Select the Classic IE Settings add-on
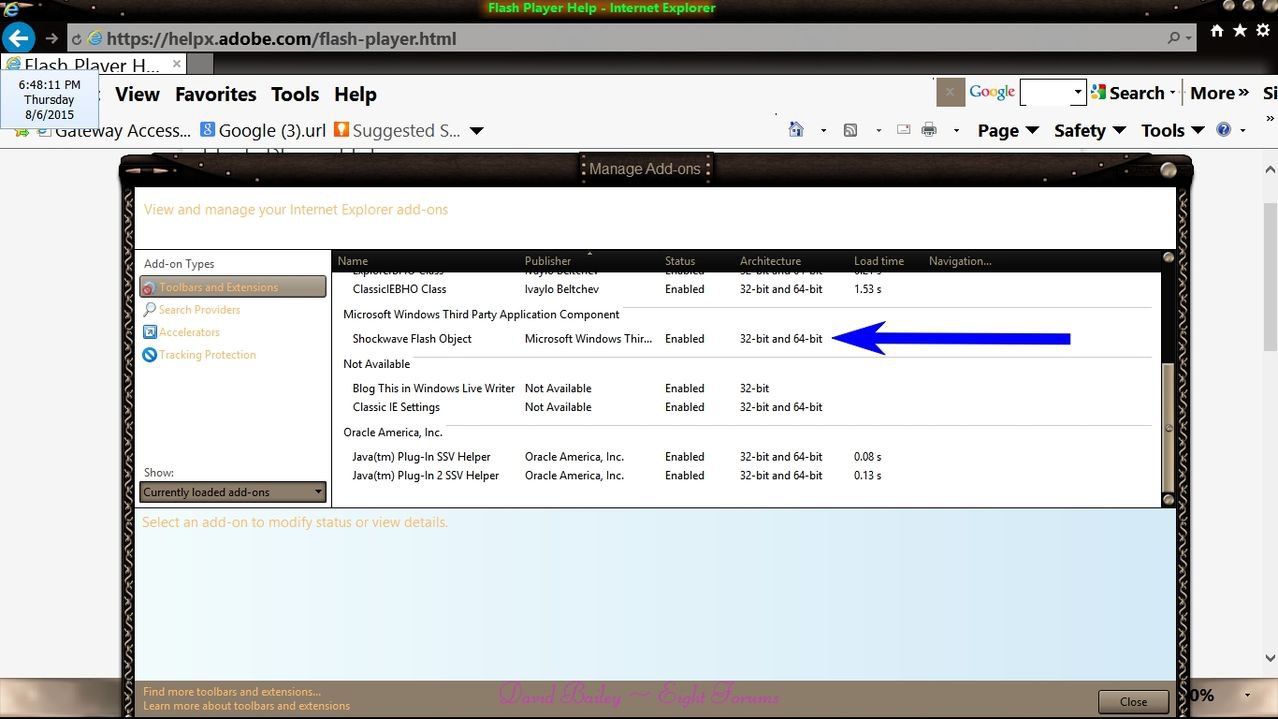This screenshot has height=719, width=1278. (746, 407)
